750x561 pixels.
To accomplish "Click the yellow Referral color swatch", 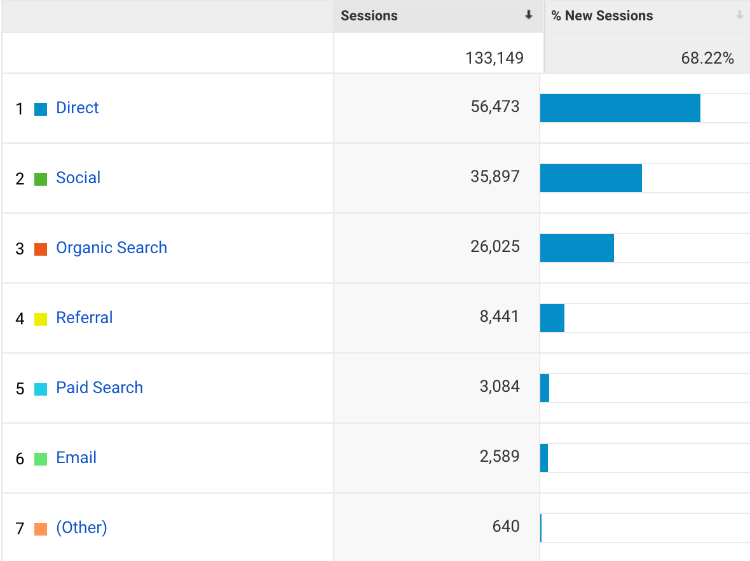I will pos(41,319).
